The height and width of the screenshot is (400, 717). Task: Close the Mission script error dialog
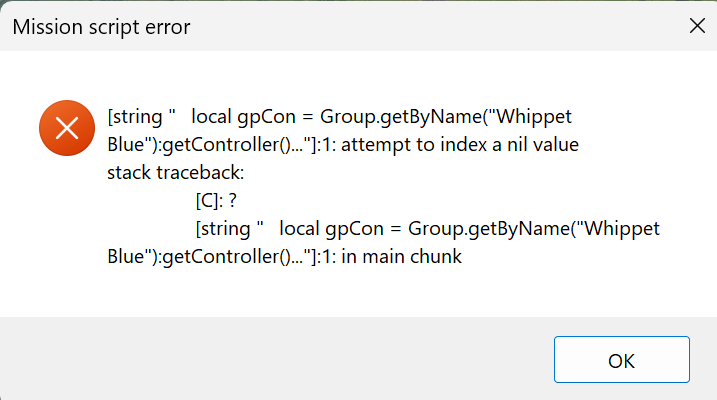click(x=697, y=26)
